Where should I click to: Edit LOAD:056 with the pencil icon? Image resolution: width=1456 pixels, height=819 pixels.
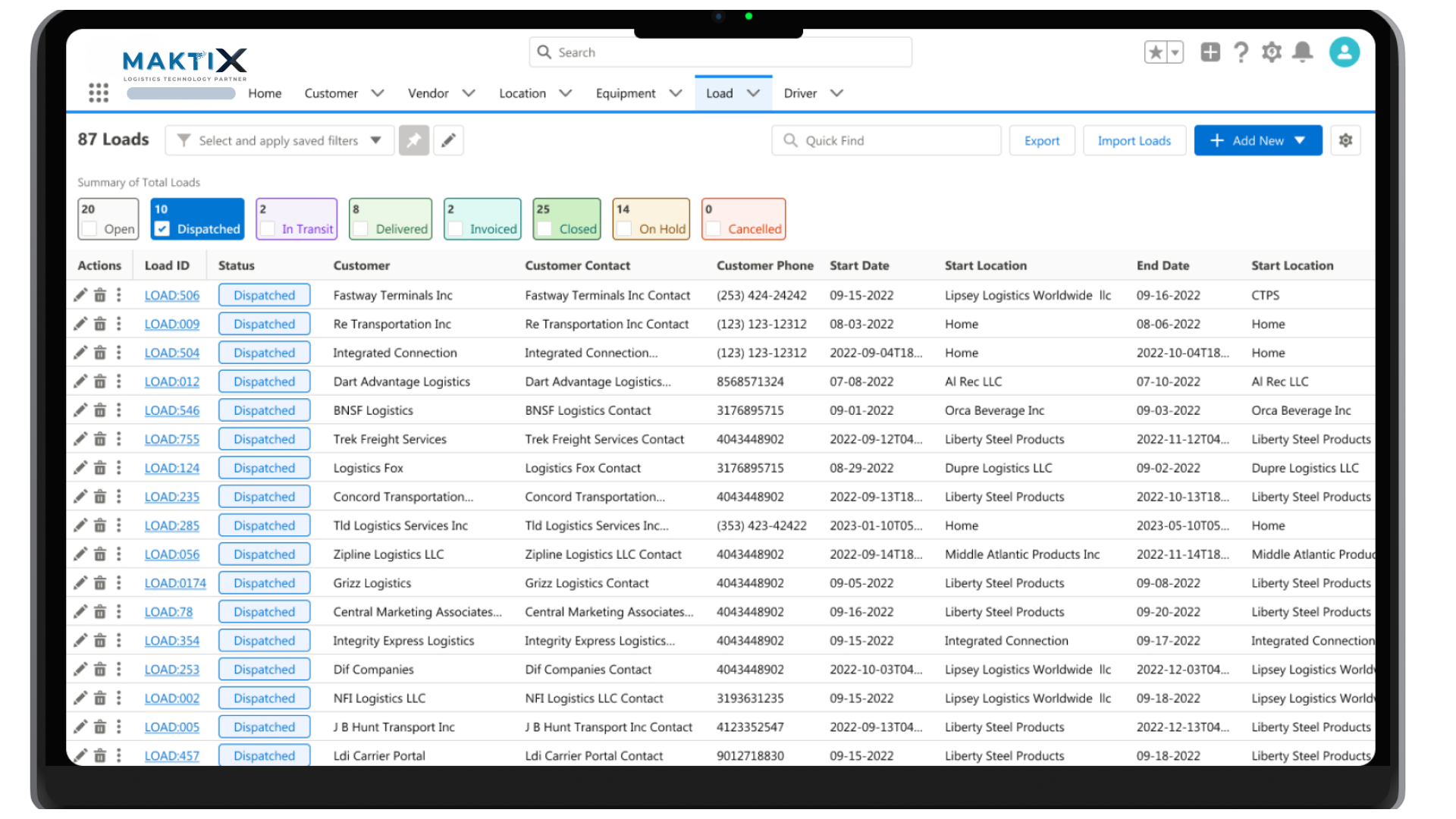pyautogui.click(x=80, y=554)
